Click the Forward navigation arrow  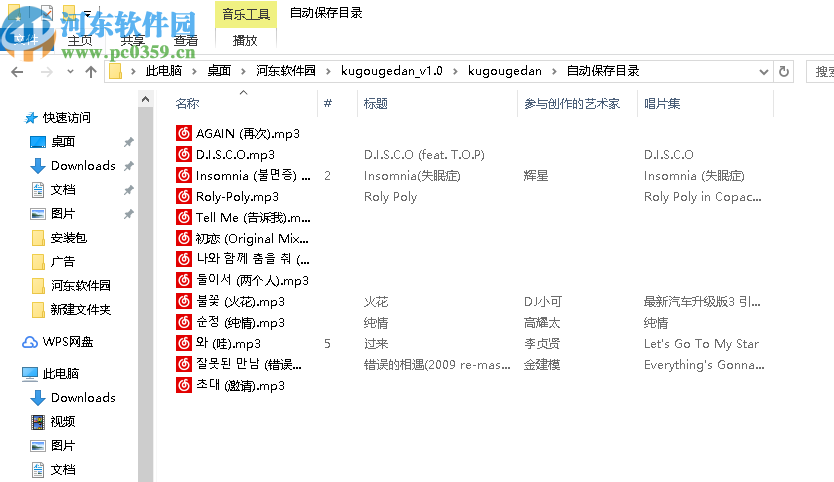(x=47, y=72)
